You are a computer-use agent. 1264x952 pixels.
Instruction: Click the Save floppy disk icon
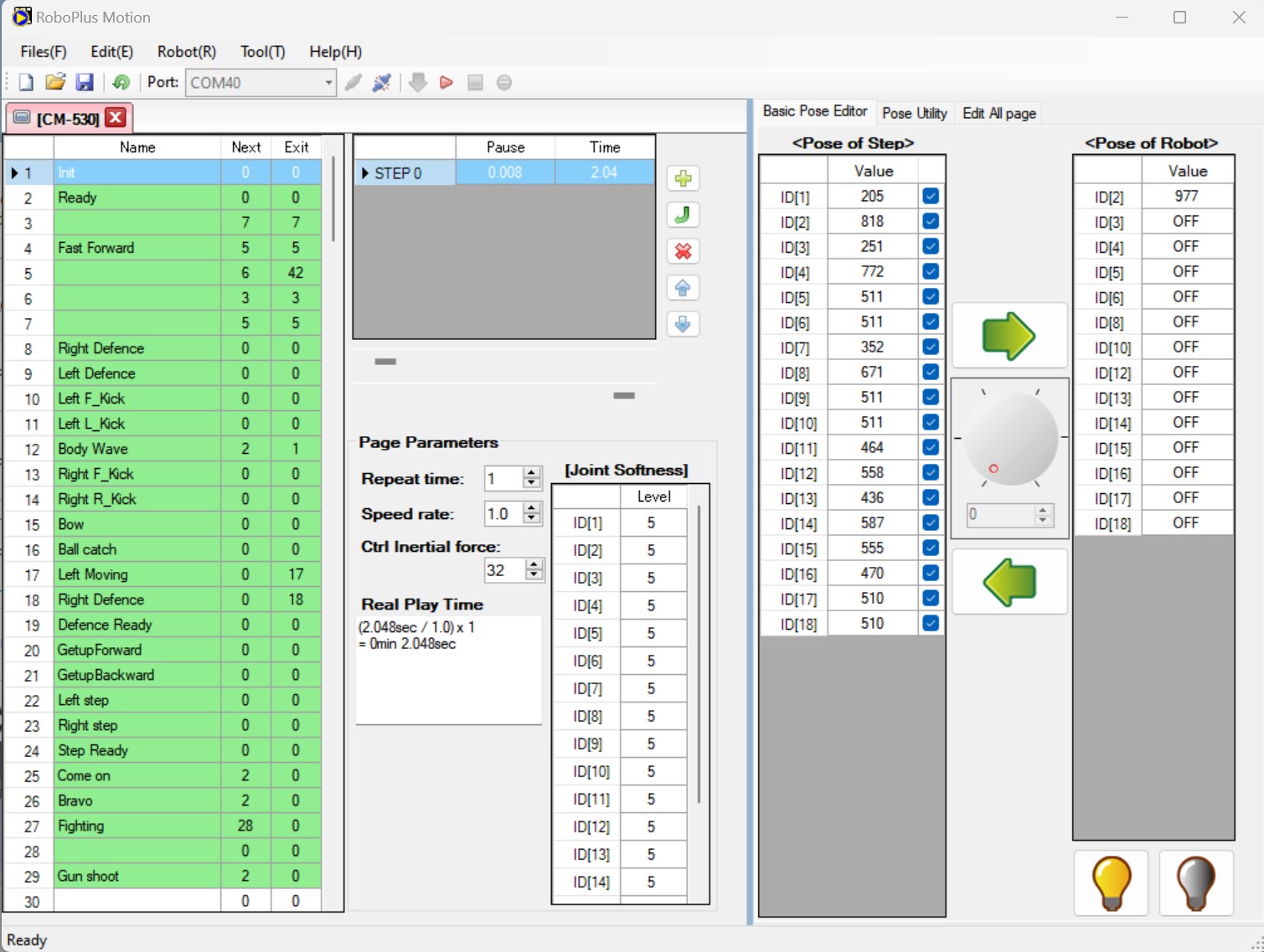click(85, 82)
